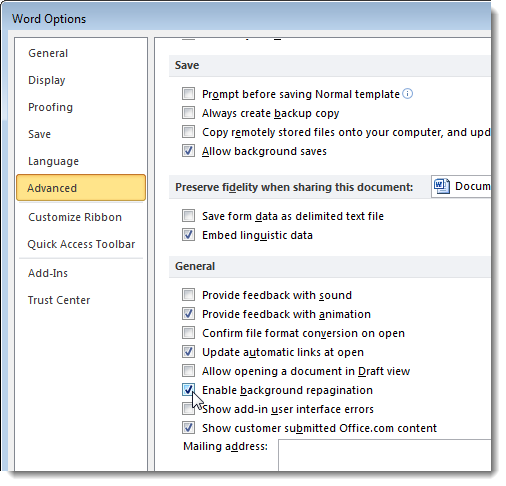Viewport: 506px width, 486px height.
Task: Click the Word document icon in fidelity dropdown
Action: (x=442, y=186)
